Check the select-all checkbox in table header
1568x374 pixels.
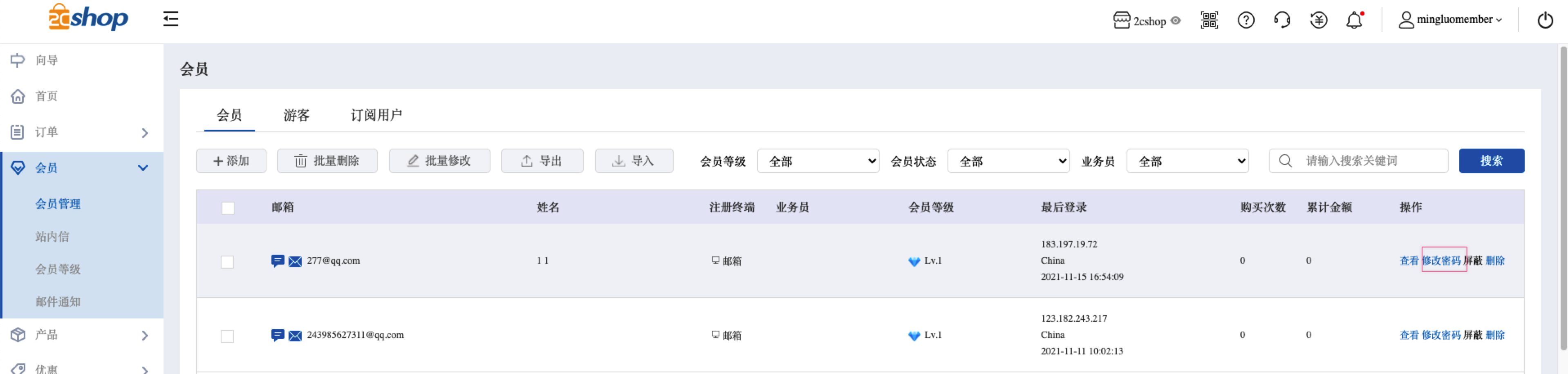[228, 208]
